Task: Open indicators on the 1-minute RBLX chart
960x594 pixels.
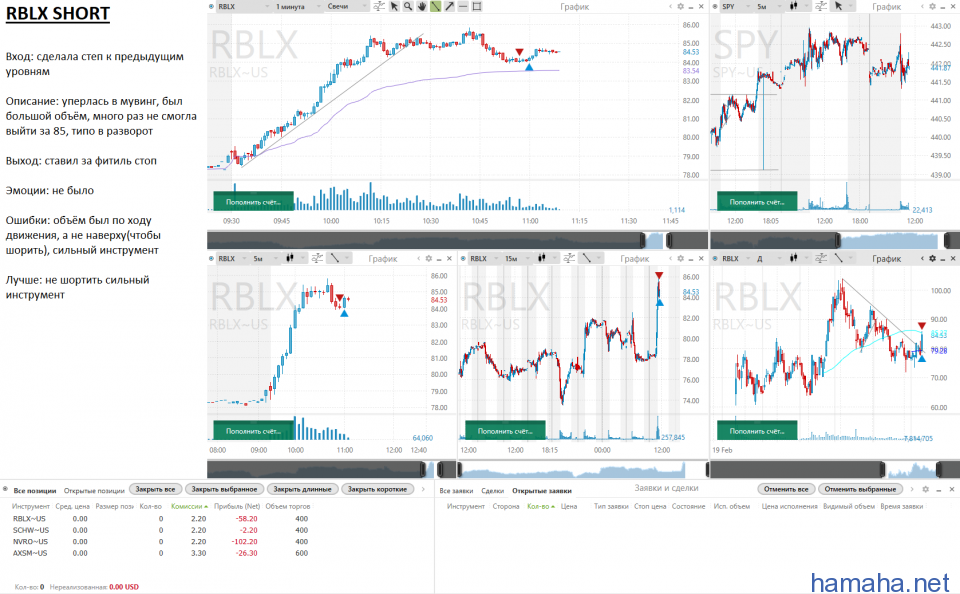Action: pyautogui.click(x=379, y=7)
